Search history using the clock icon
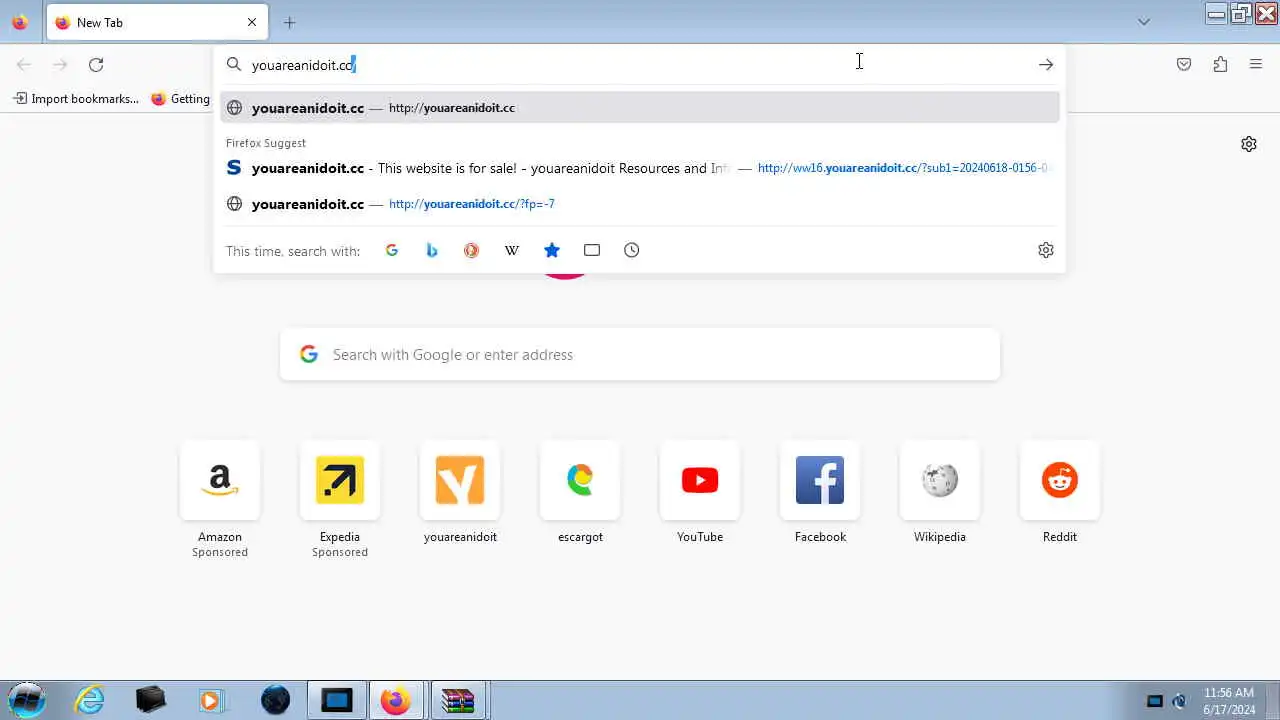 [632, 250]
